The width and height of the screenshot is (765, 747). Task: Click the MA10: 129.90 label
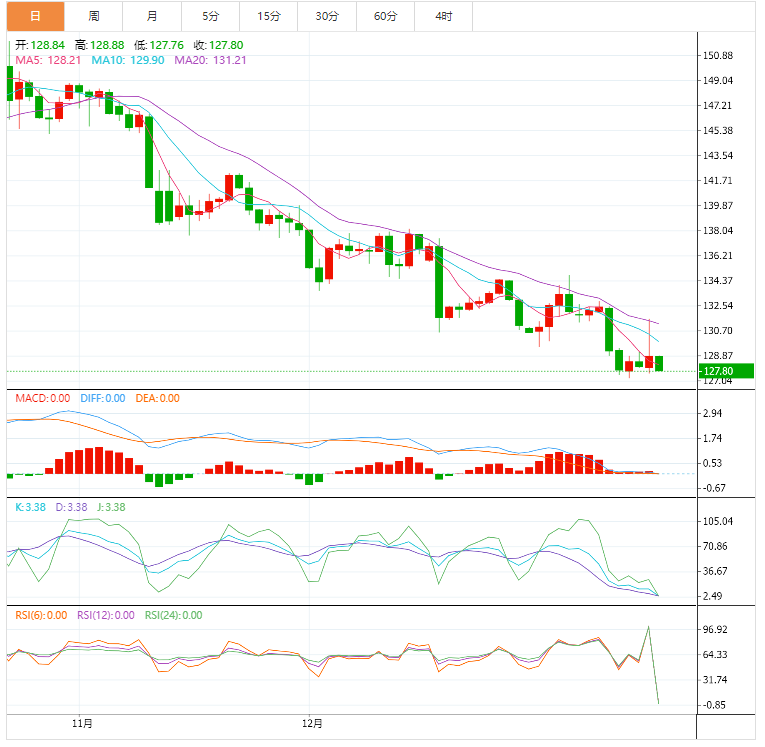click(x=128, y=60)
